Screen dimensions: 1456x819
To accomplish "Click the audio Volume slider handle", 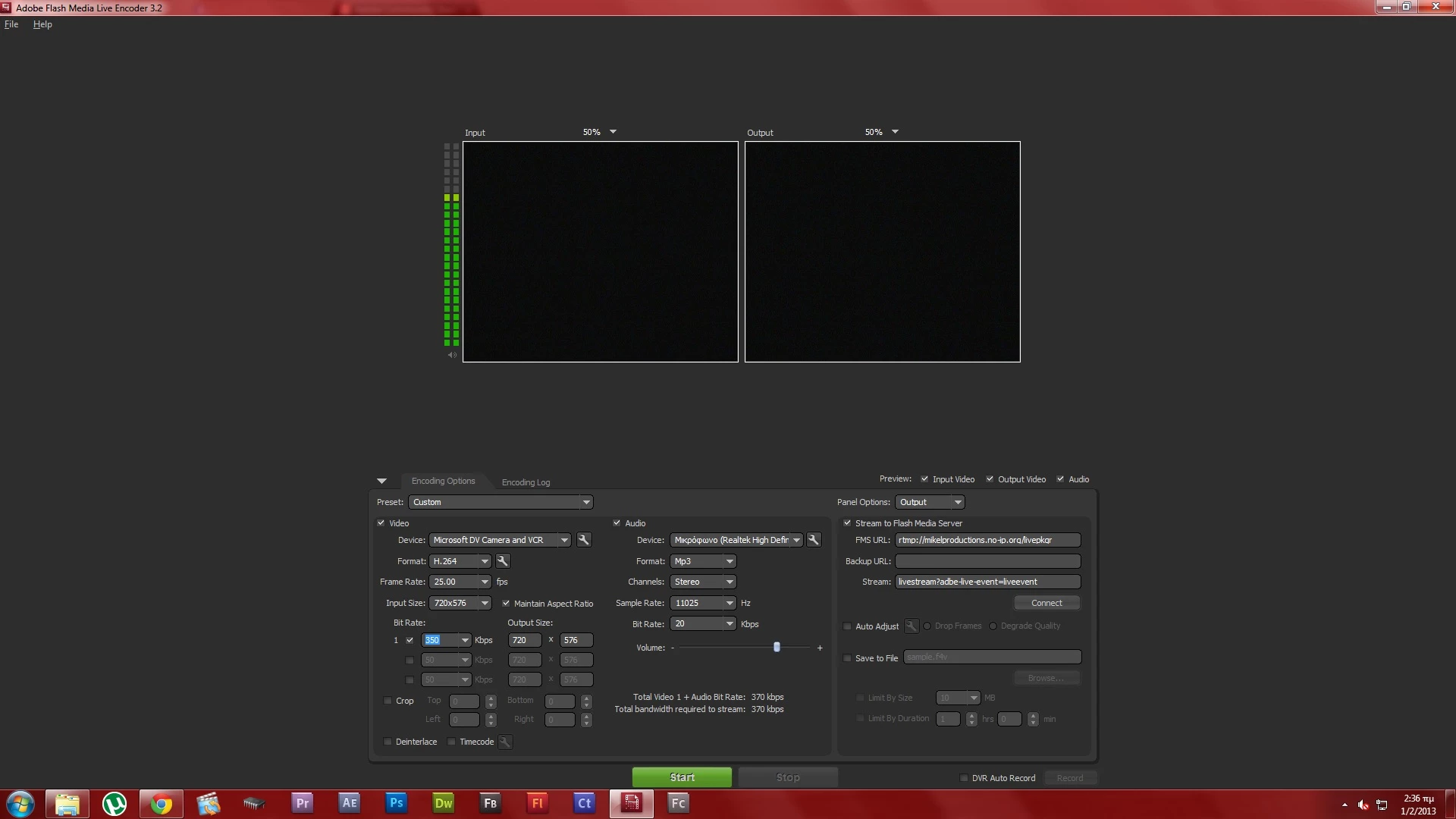I will point(777,647).
